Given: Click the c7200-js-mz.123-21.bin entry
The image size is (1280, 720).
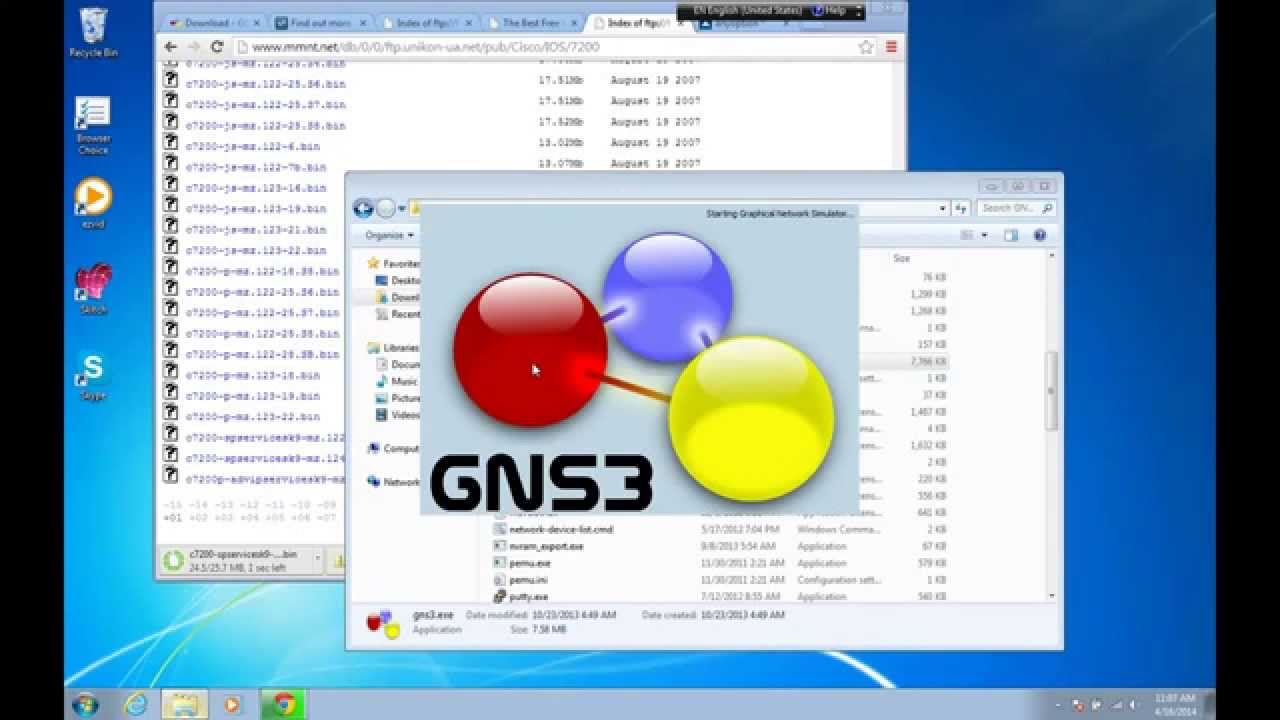Looking at the screenshot, I should [x=256, y=230].
